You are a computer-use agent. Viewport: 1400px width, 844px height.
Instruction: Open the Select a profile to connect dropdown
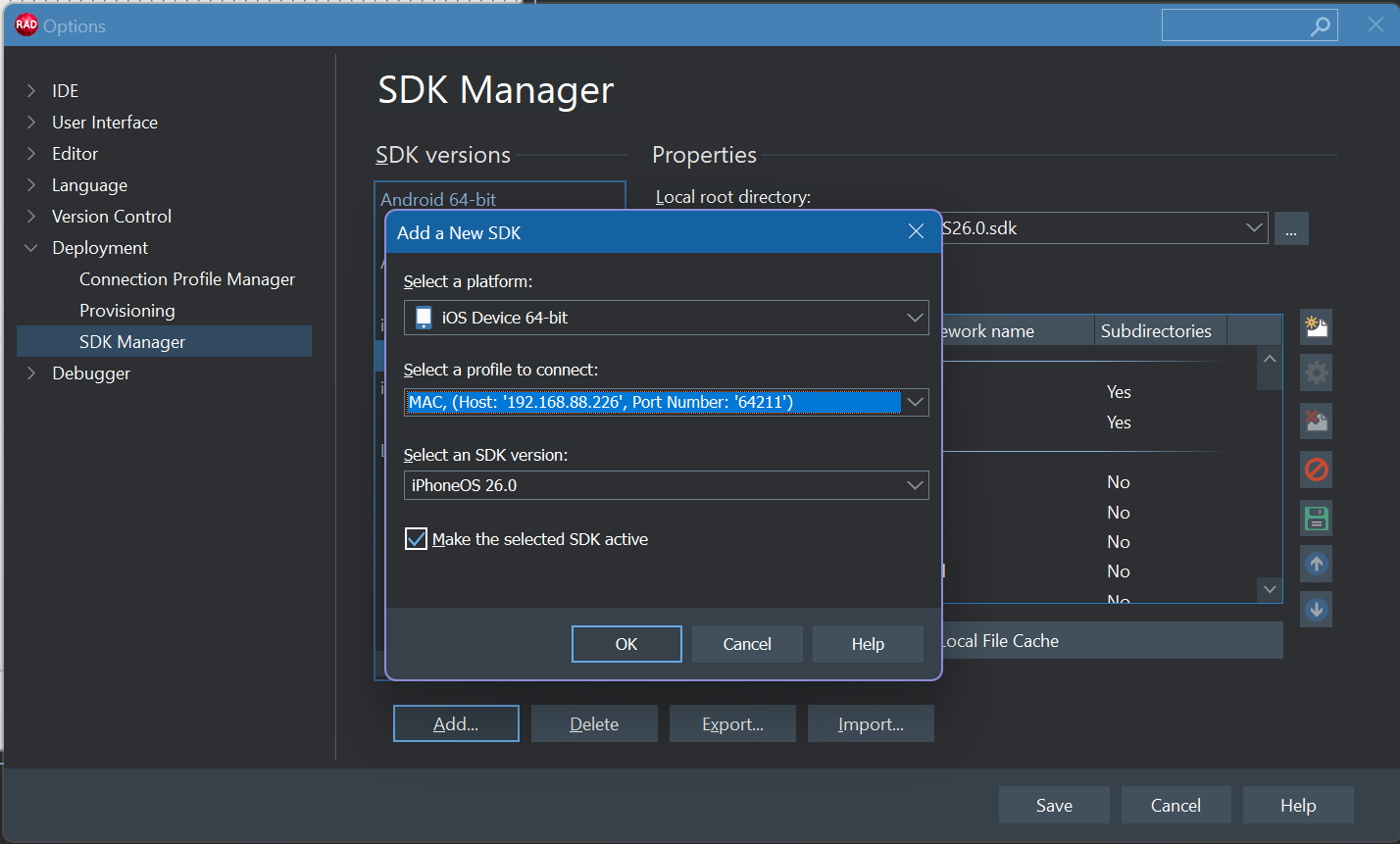[915, 402]
